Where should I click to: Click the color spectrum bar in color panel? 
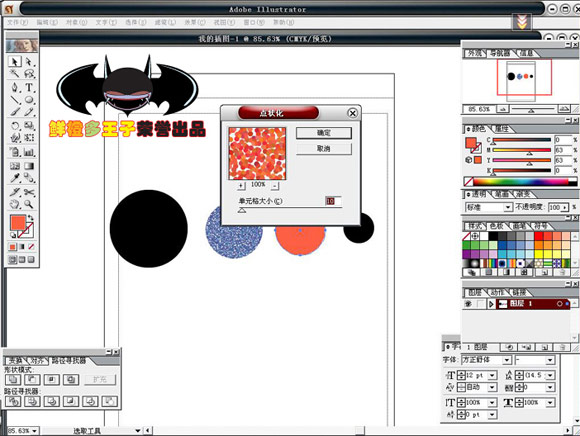521,182
